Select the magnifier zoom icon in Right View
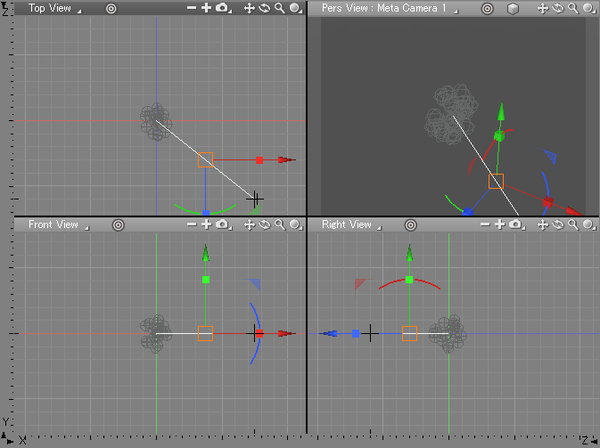 [x=573, y=225]
